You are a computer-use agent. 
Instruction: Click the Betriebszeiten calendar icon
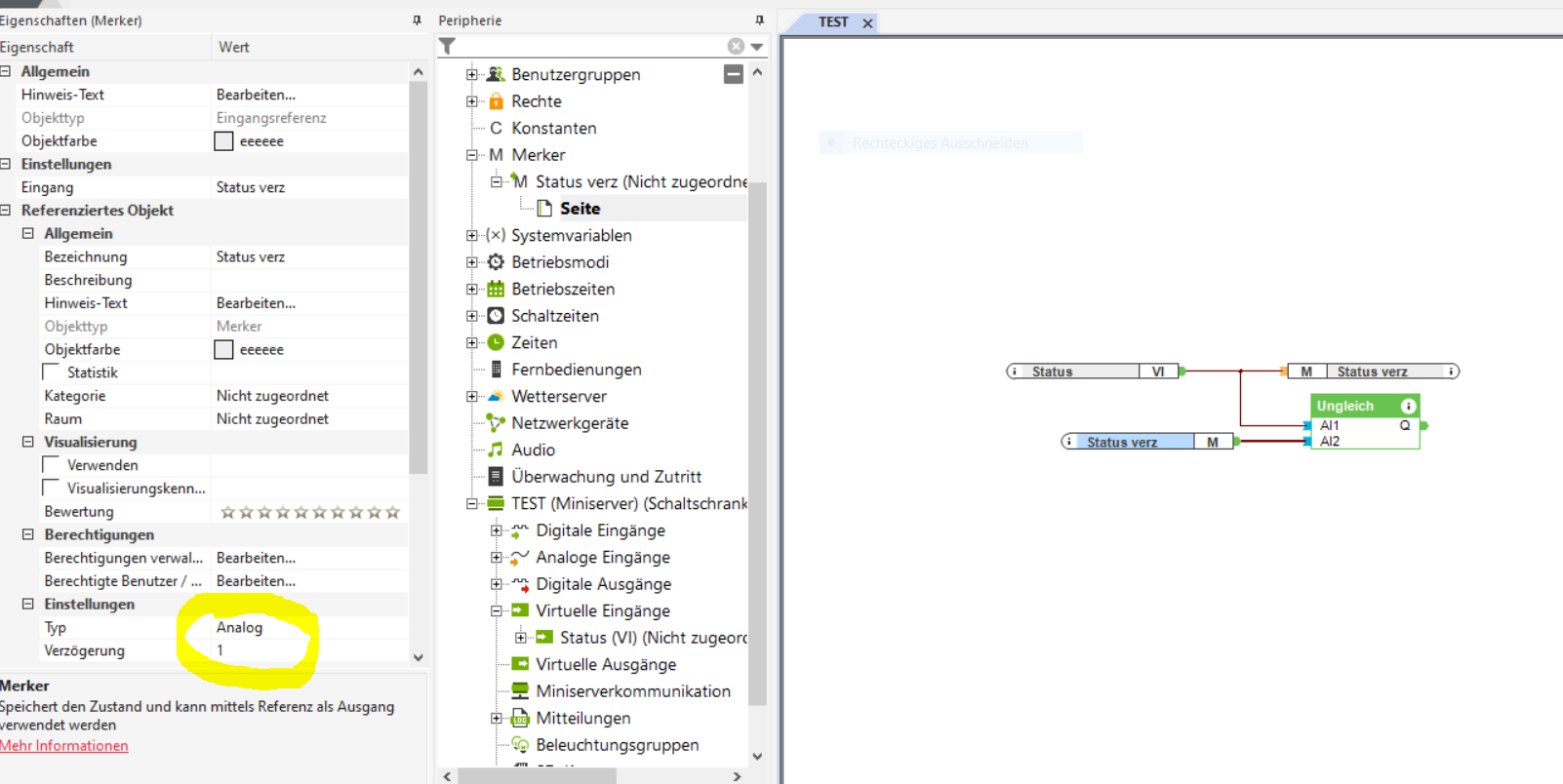tap(496, 289)
